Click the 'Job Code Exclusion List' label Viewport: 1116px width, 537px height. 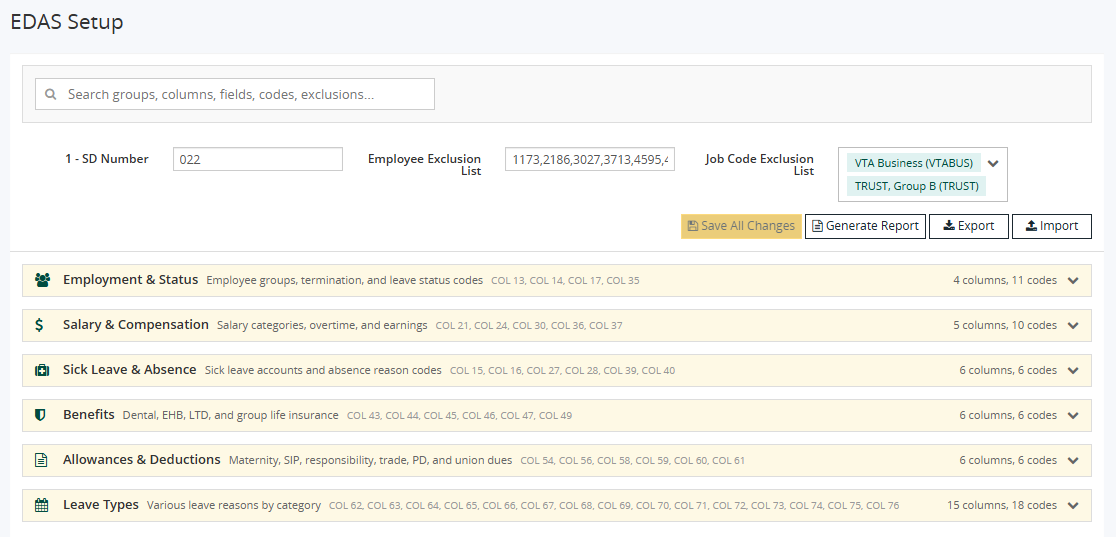759,165
